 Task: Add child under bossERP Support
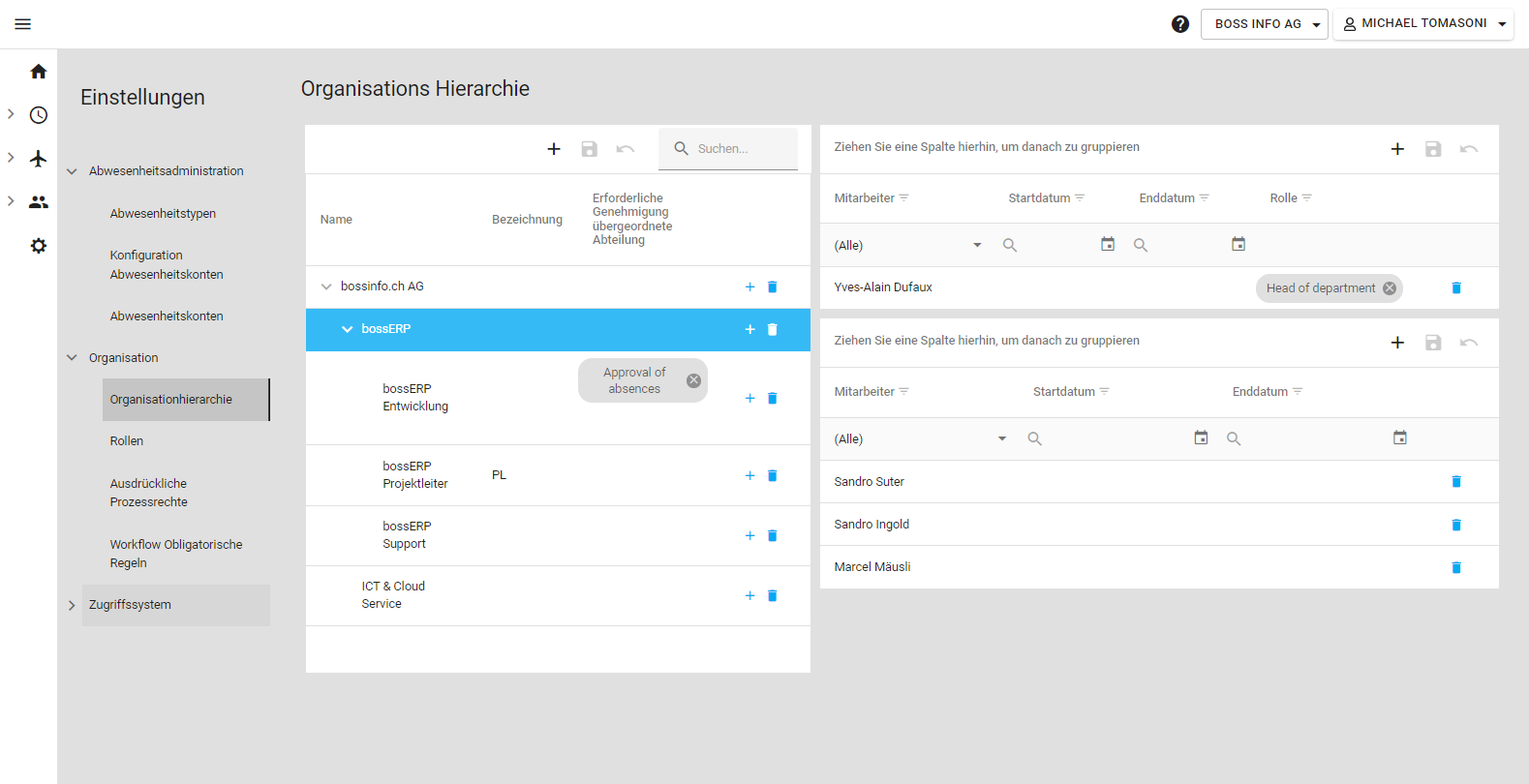pyautogui.click(x=749, y=535)
